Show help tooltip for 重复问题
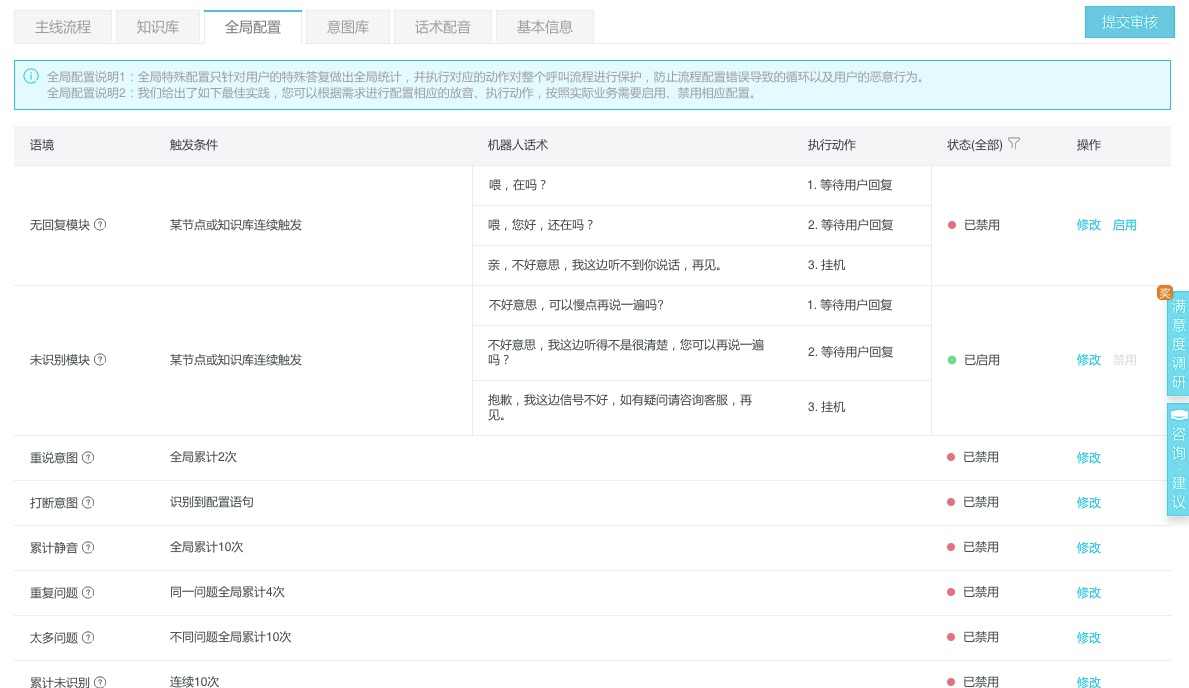 [x=88, y=592]
